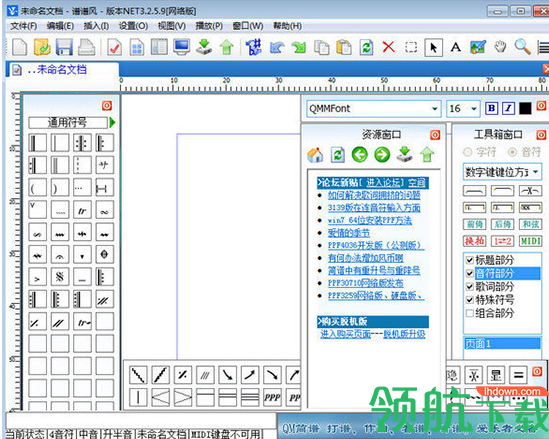The width and height of the screenshot is (549, 439).
Task: Open link win7 64位安装PPF方法
Action: tap(370, 220)
